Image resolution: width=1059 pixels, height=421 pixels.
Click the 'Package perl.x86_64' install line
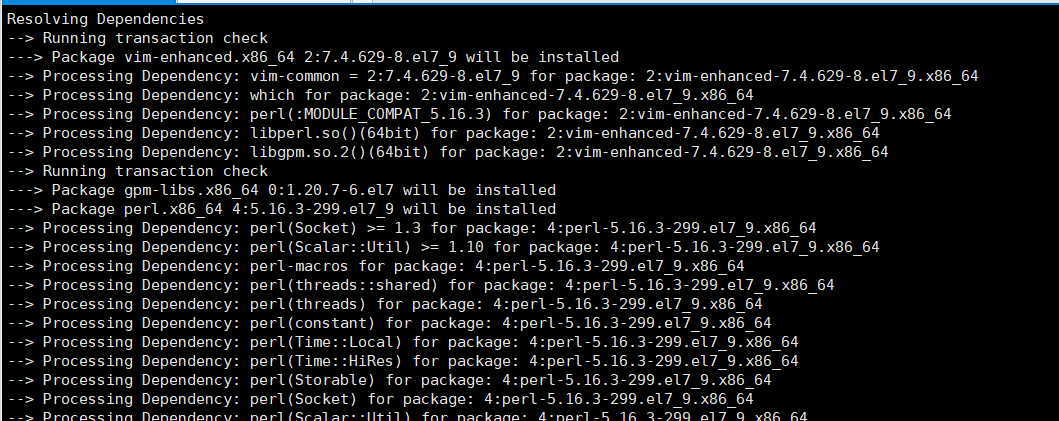[281, 209]
